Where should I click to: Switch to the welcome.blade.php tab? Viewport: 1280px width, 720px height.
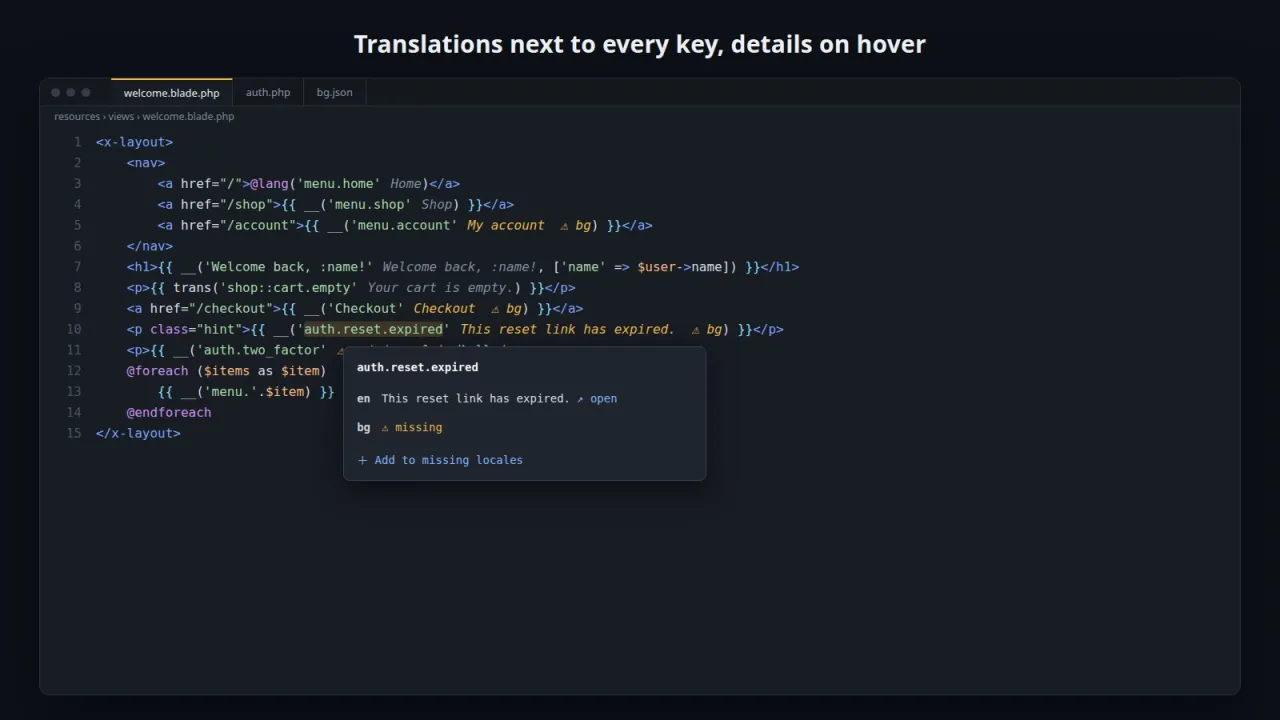coord(171,92)
